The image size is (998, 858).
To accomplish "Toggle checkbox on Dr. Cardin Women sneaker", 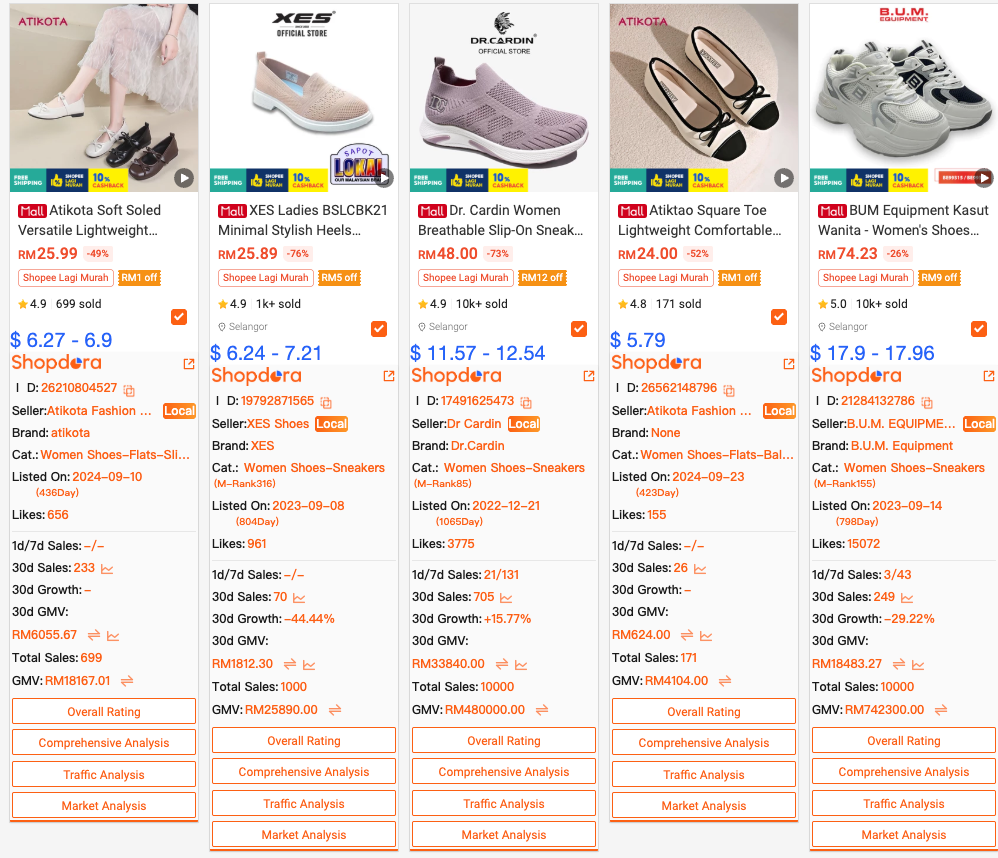I will pos(579,329).
